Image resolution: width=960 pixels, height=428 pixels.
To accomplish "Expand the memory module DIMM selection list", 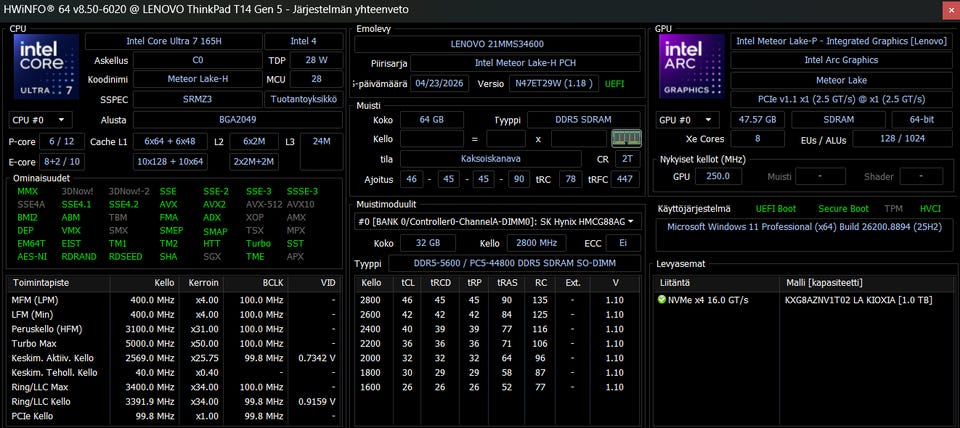I will point(497,222).
